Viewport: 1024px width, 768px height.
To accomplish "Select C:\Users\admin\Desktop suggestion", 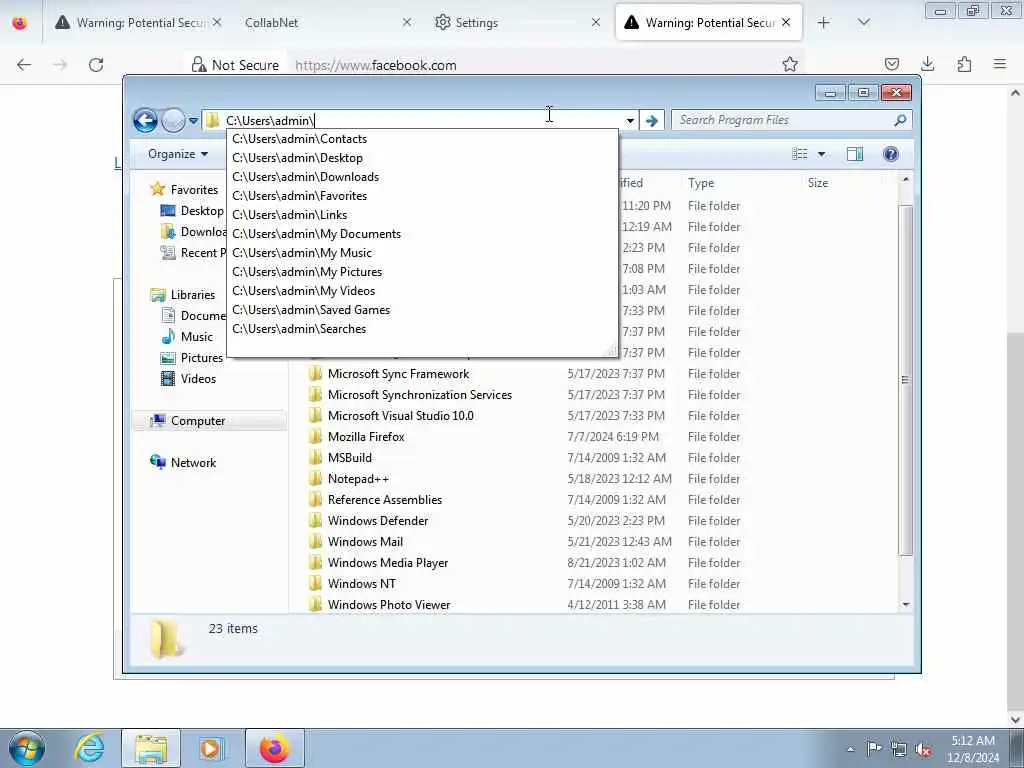I will tap(422, 158).
